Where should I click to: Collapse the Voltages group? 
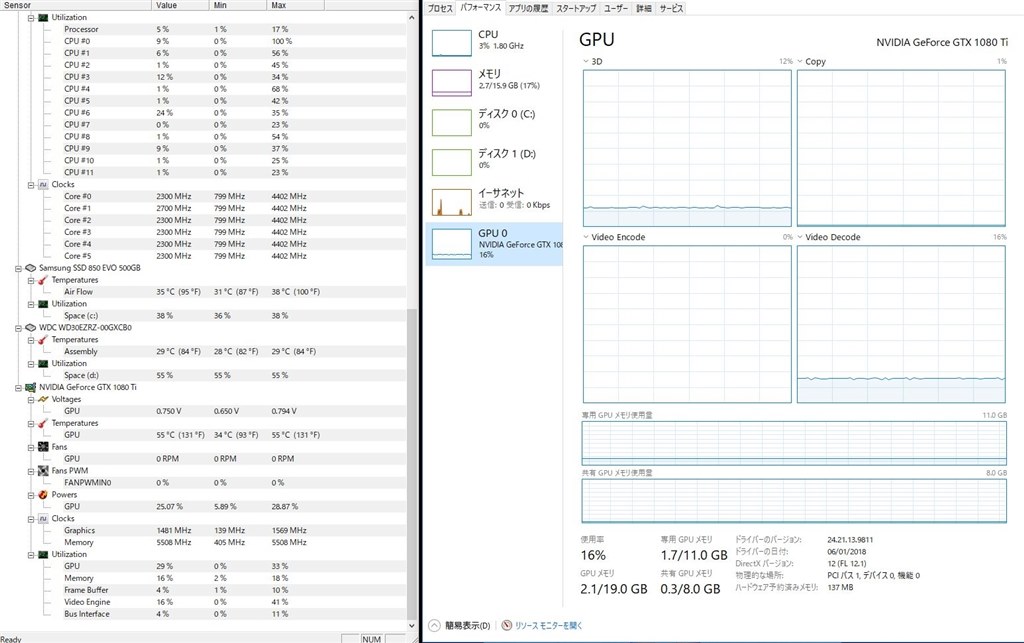click(31, 400)
